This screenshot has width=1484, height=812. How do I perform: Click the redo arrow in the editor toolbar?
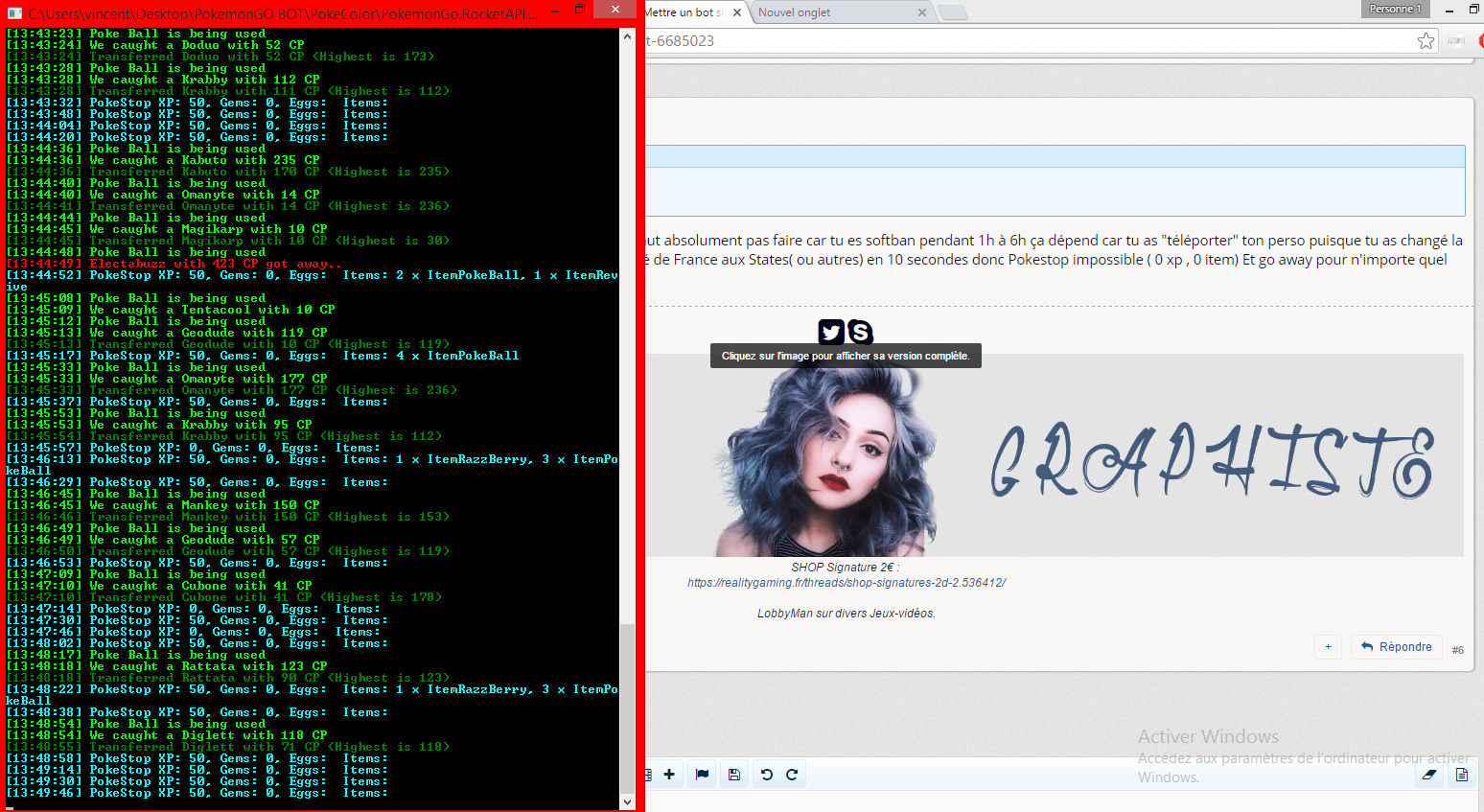pos(792,775)
